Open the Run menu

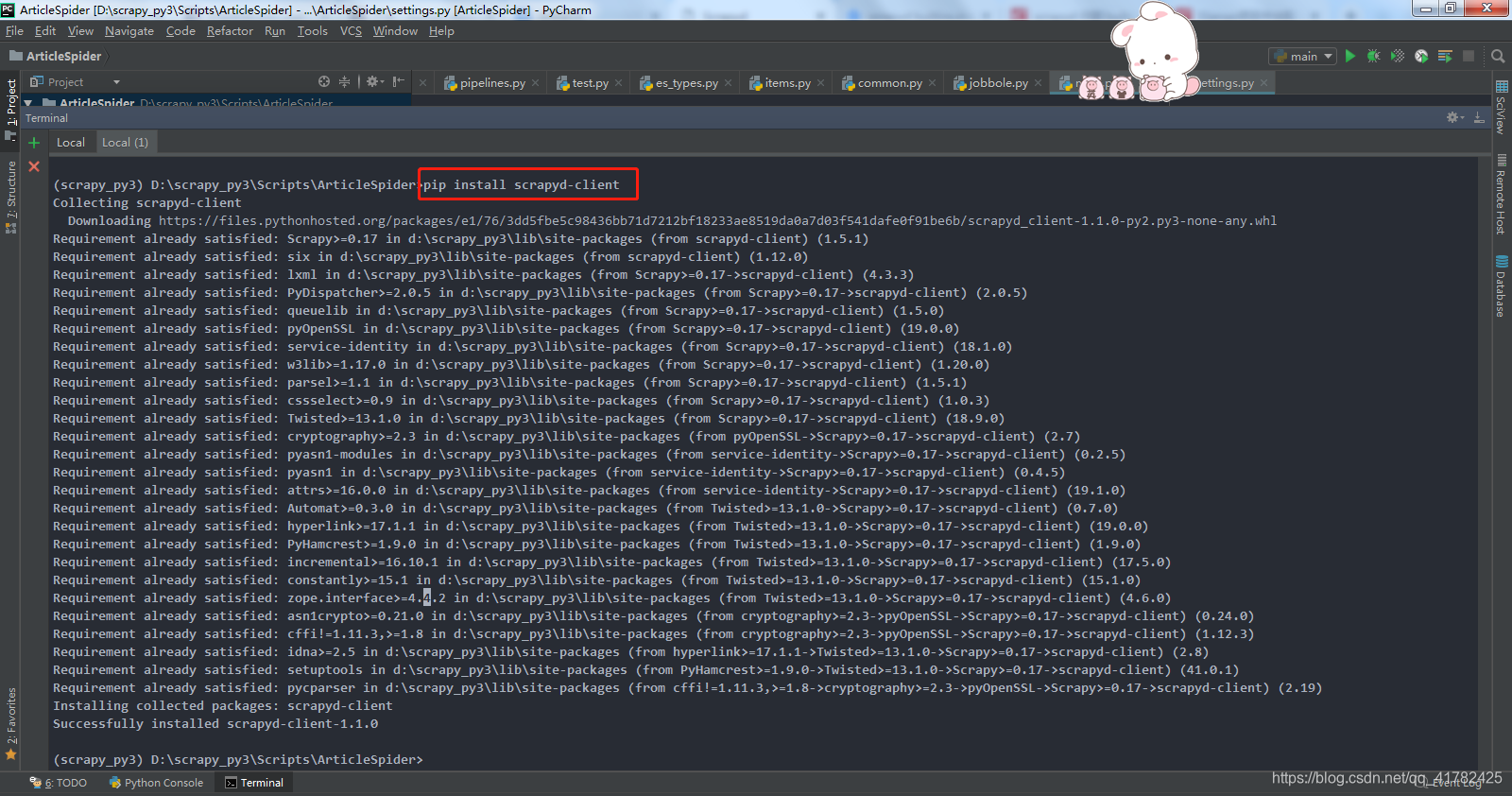275,31
